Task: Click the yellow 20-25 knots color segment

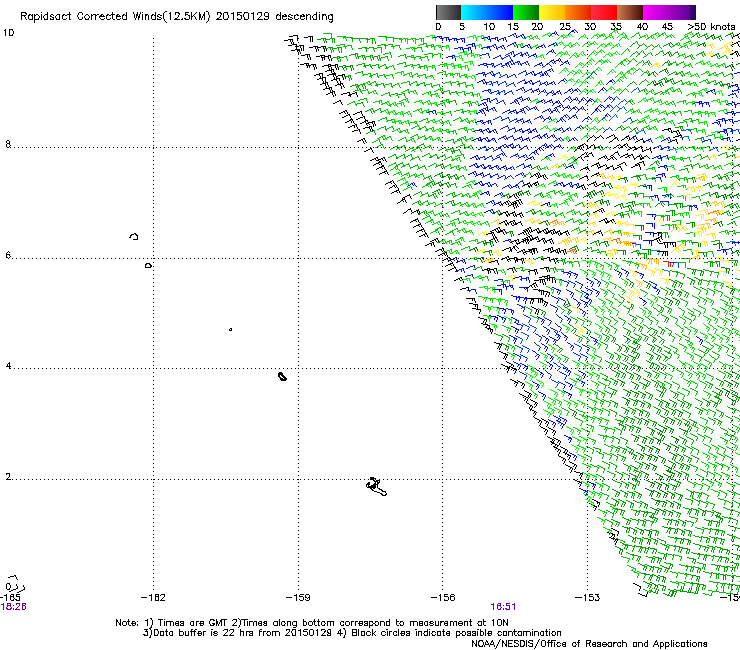Action: pos(552,12)
